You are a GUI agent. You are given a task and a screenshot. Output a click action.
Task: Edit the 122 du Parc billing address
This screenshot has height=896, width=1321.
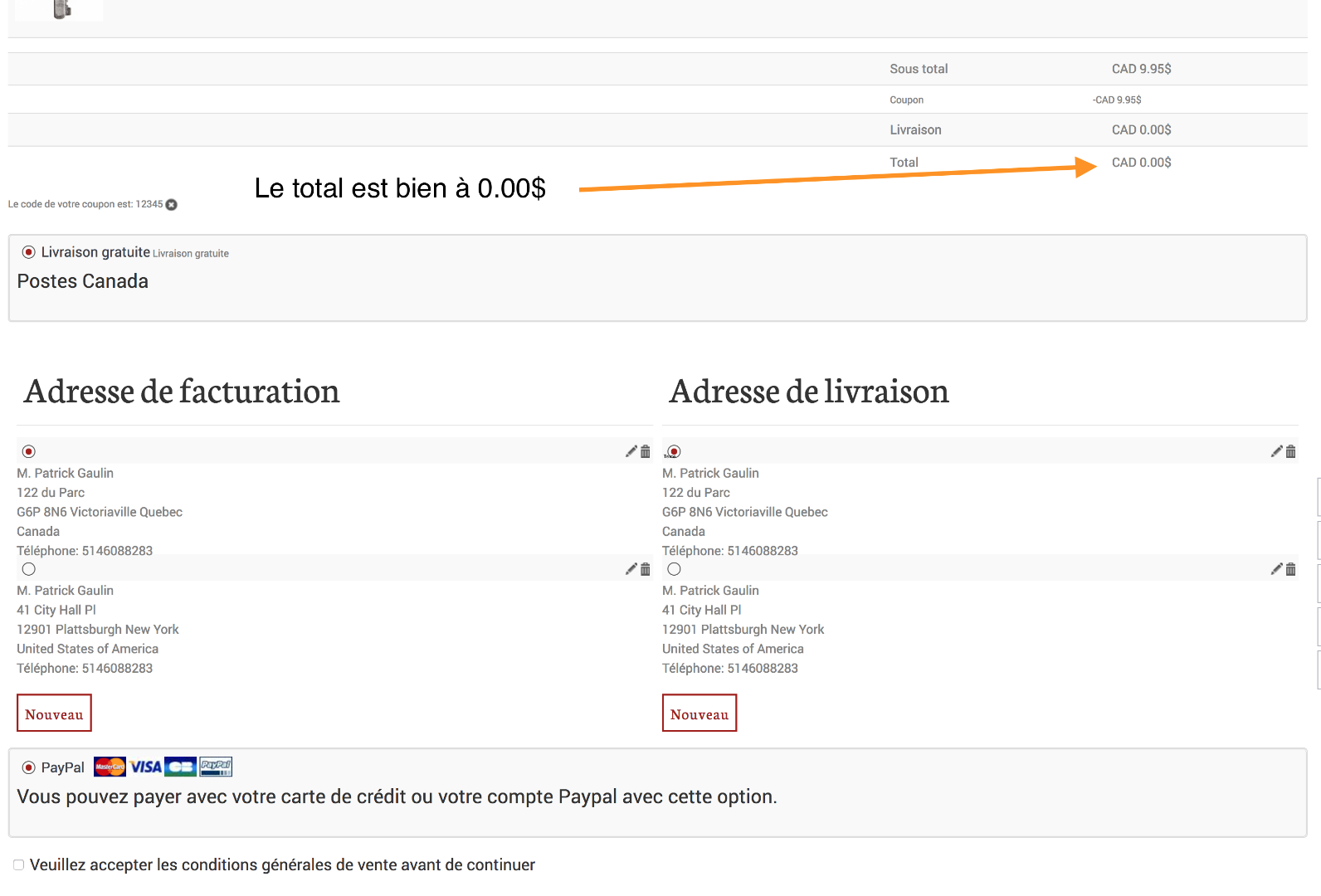[631, 451]
